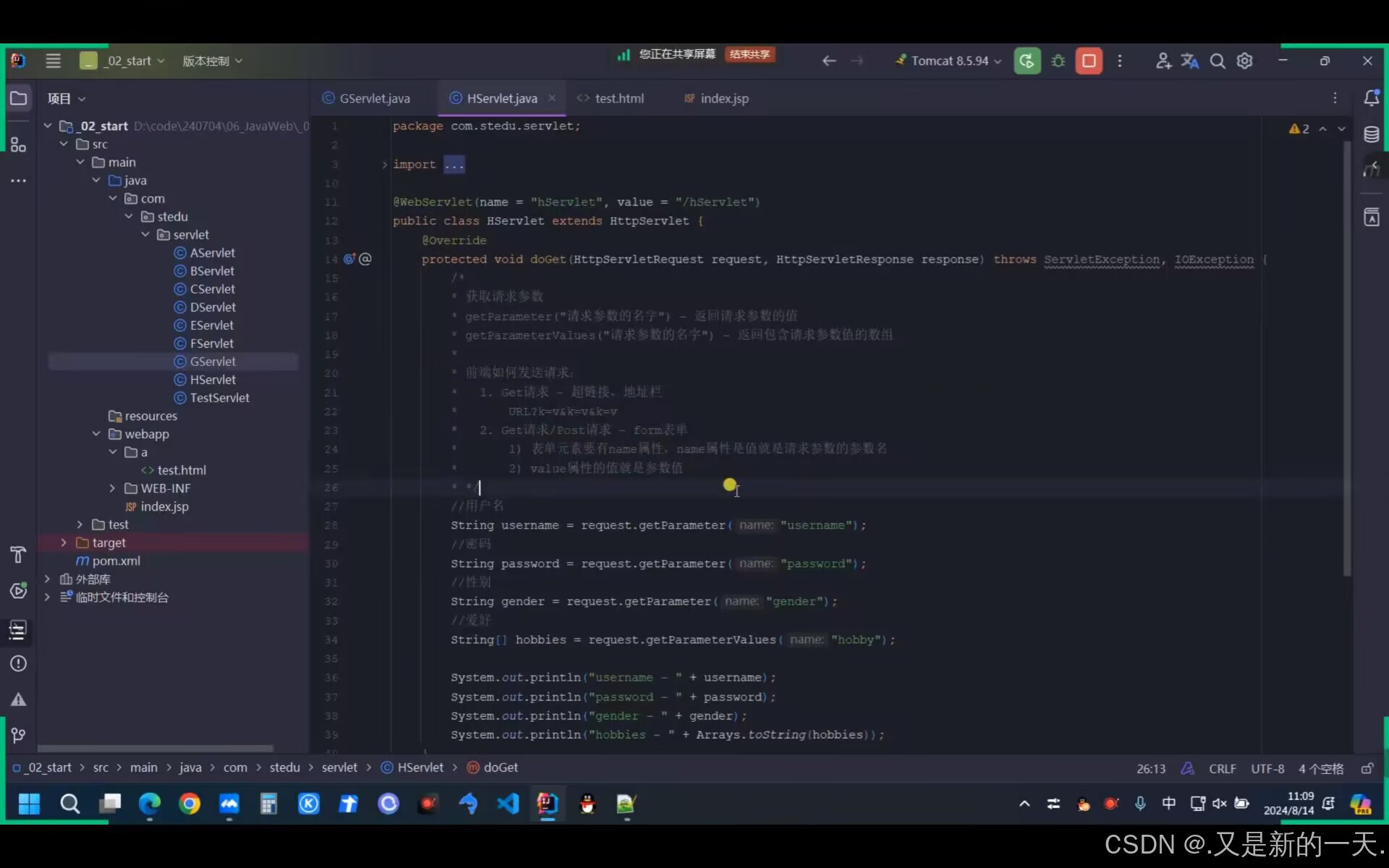Viewport: 1389px width, 868px height.
Task: Stop the running Tomcat server
Action: coord(1089,61)
